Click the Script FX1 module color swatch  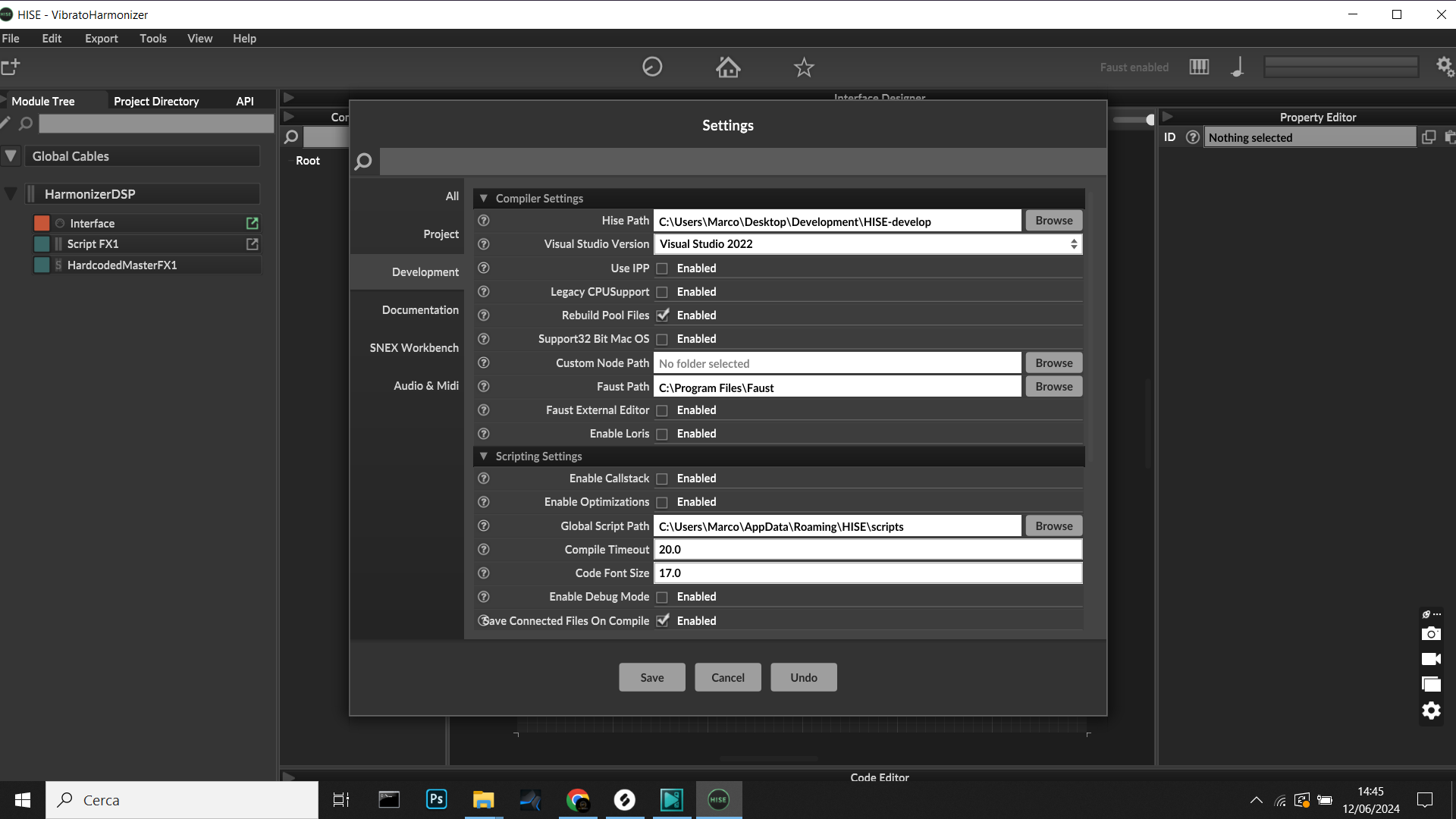[x=42, y=244]
